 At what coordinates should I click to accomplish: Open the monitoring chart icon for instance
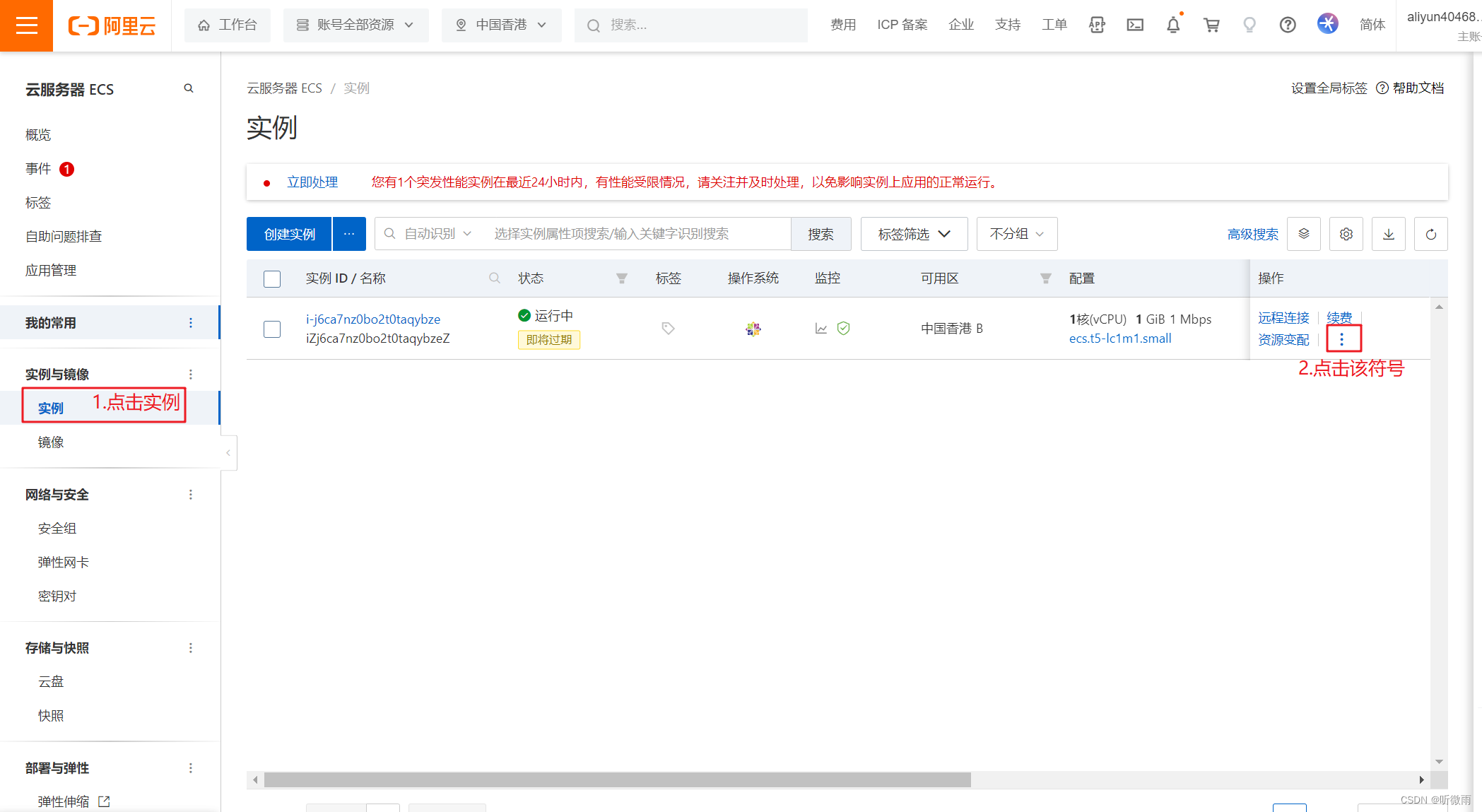821,329
